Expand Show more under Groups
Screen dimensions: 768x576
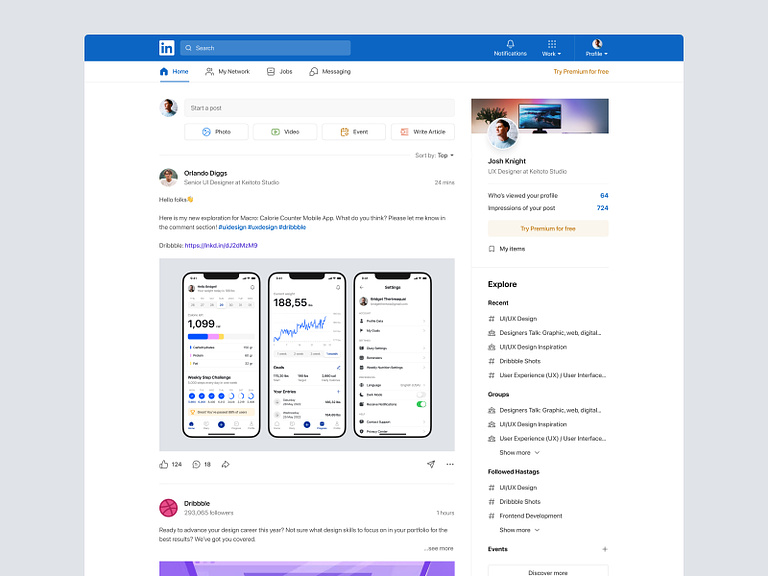[x=519, y=452]
